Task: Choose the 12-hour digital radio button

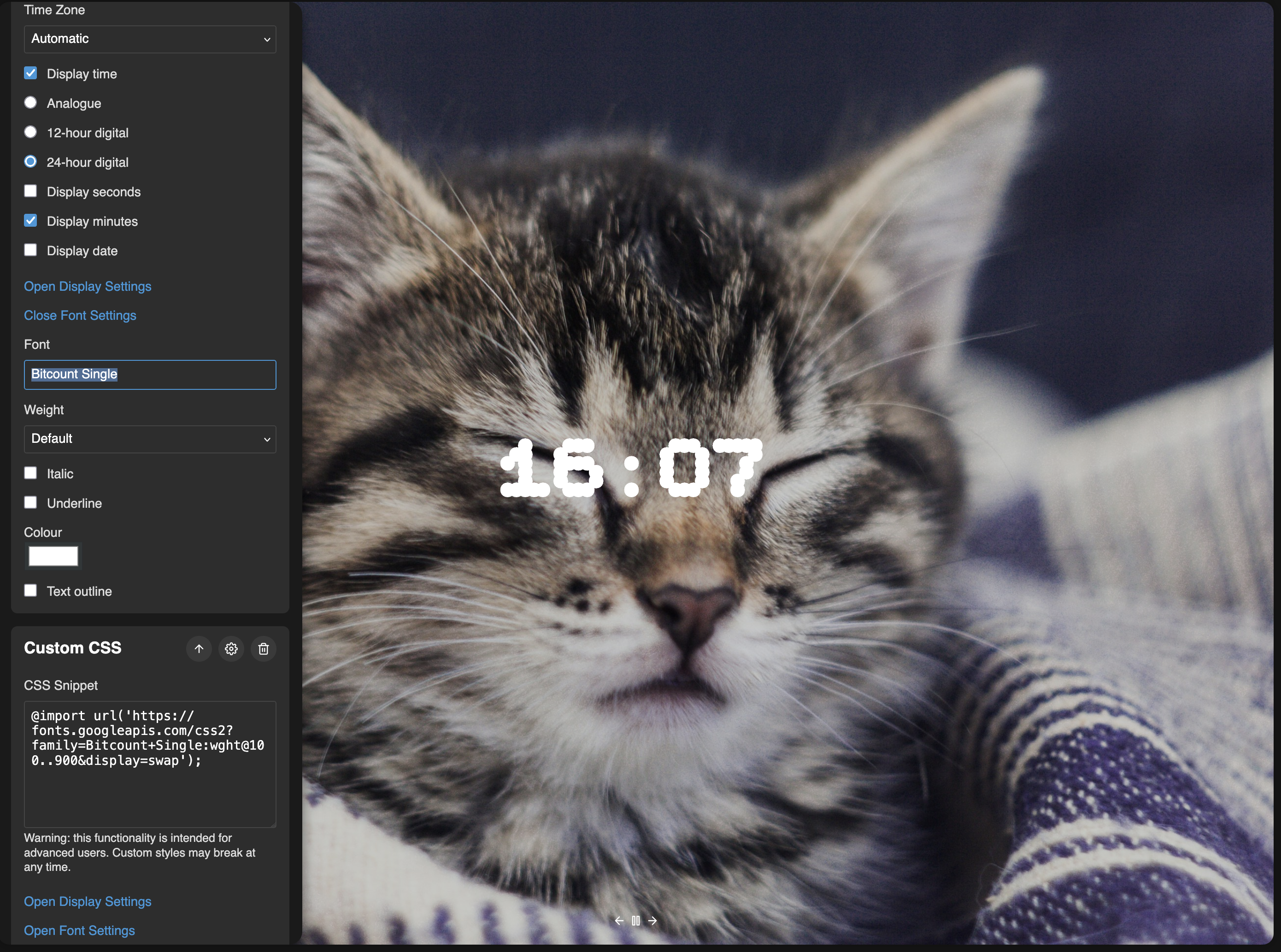Action: tap(30, 132)
